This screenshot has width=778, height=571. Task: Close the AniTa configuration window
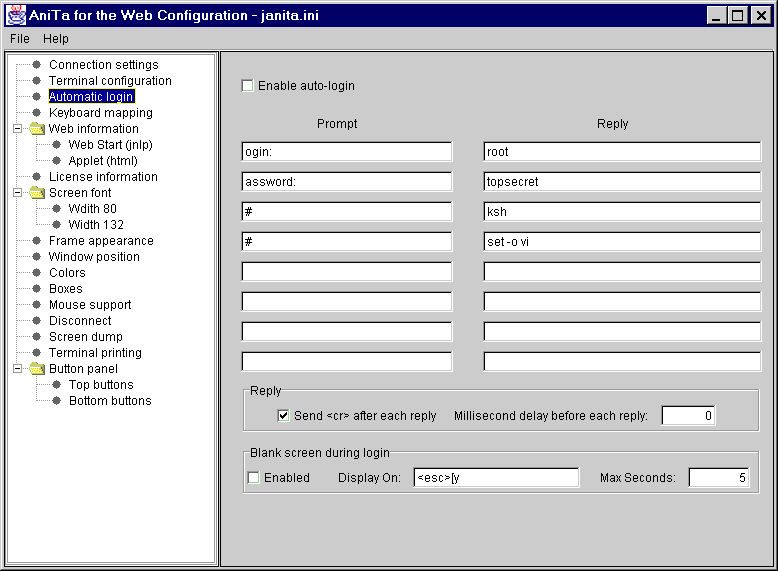click(x=761, y=16)
